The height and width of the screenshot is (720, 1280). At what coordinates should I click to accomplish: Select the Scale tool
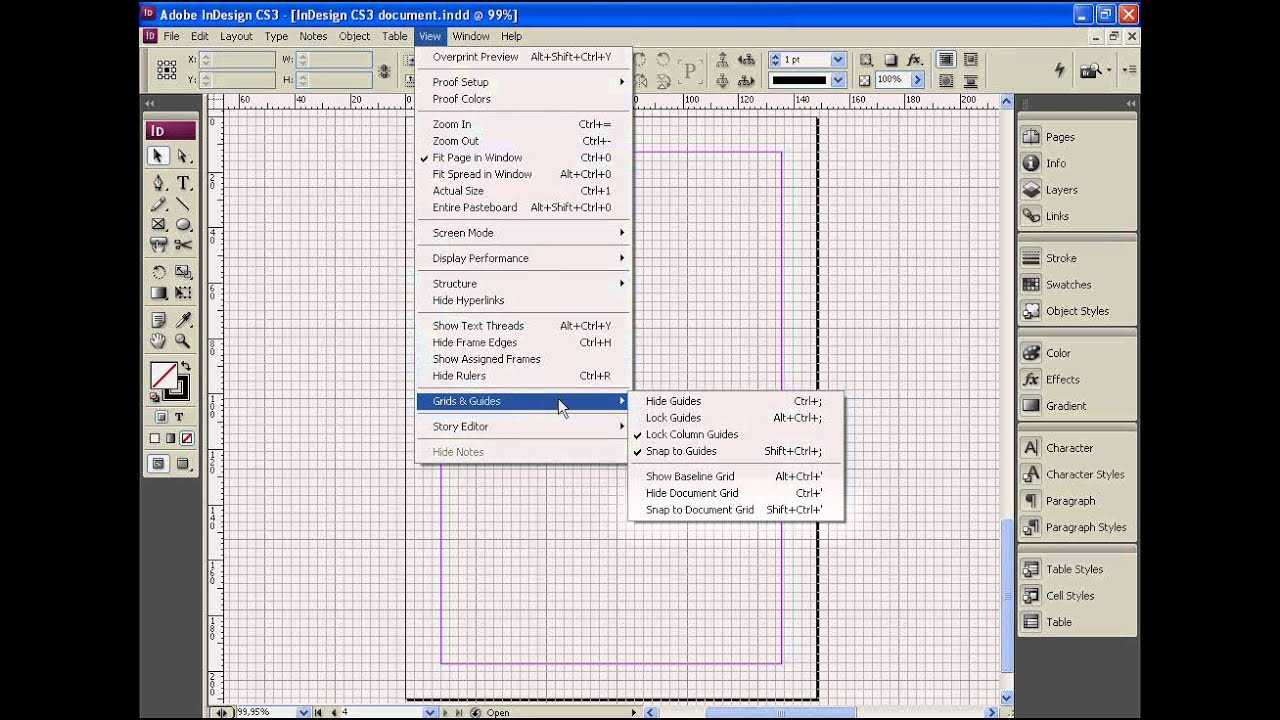click(183, 272)
